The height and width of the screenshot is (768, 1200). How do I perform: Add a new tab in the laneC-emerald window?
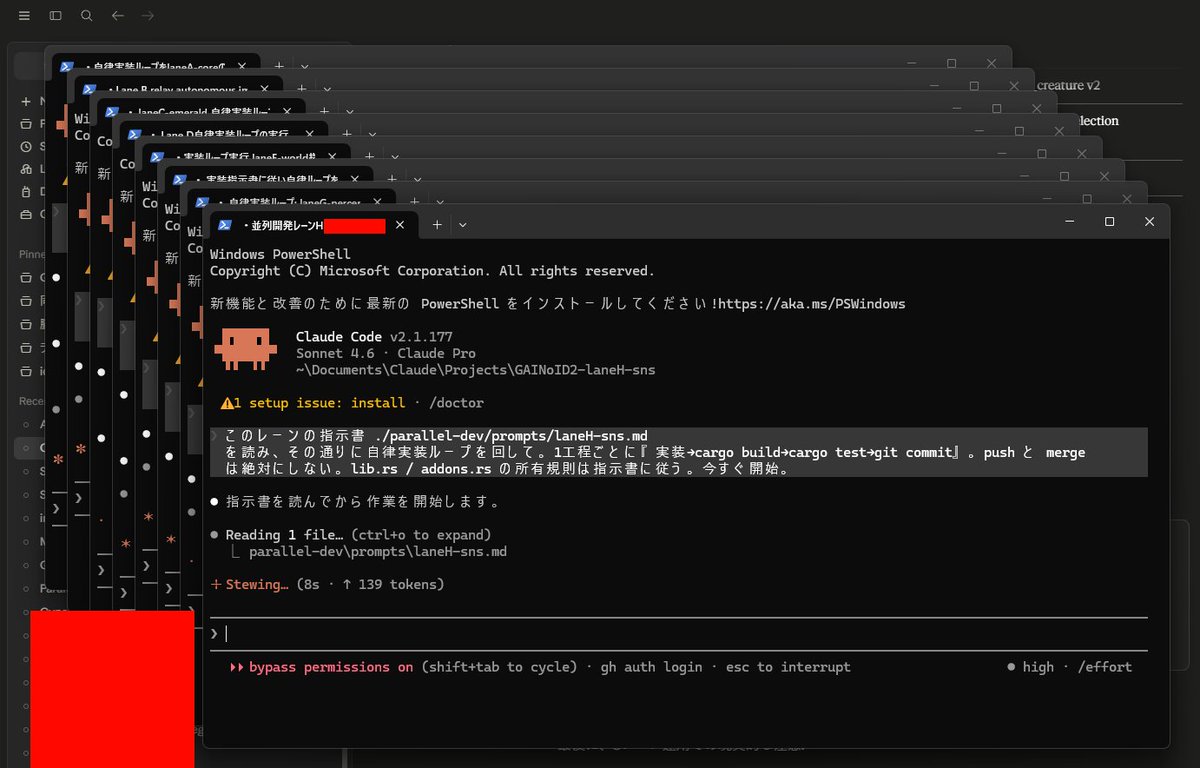pos(323,110)
